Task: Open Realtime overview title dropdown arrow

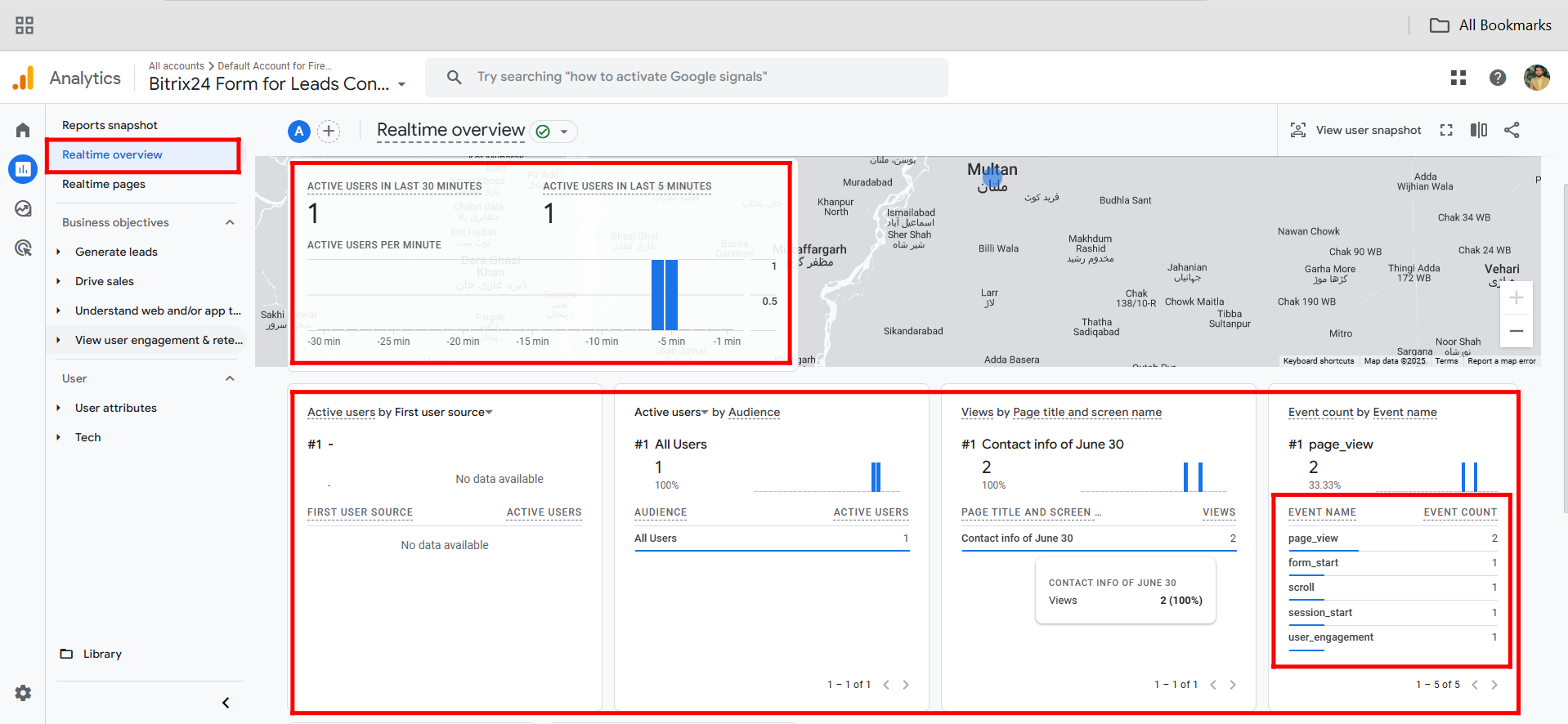Action: pyautogui.click(x=564, y=132)
